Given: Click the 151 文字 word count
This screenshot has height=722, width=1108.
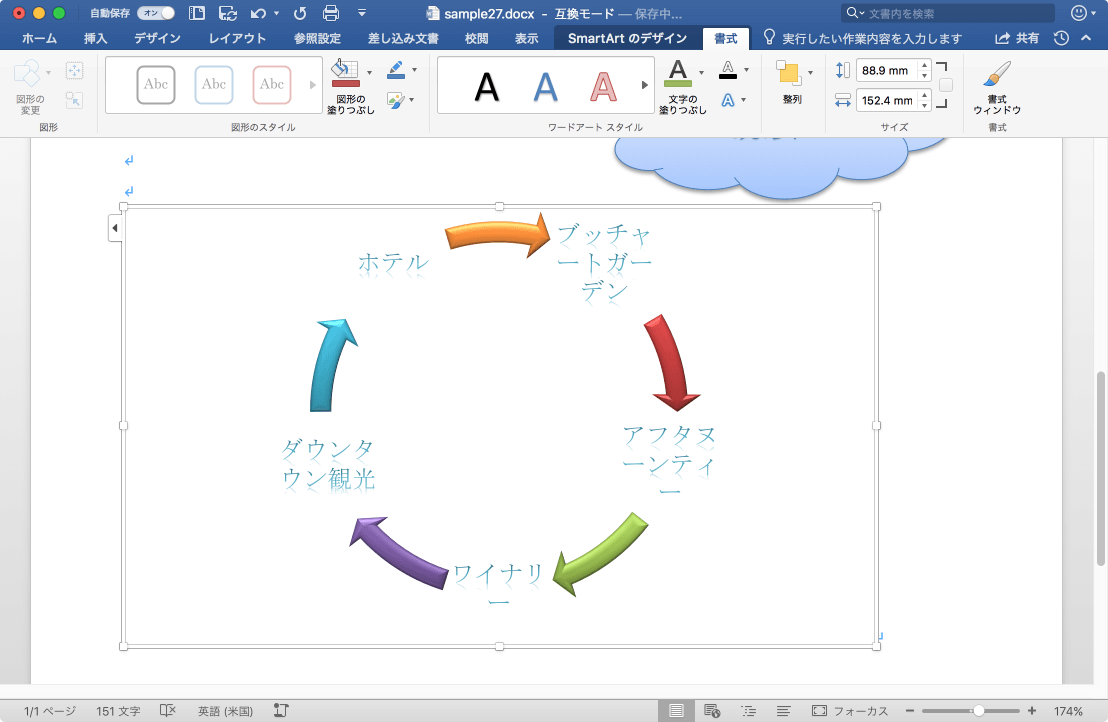Looking at the screenshot, I should (x=118, y=711).
